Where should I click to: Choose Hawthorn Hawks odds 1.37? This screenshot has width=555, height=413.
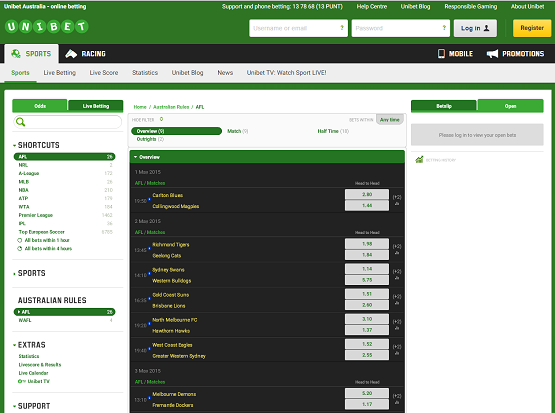point(367,330)
